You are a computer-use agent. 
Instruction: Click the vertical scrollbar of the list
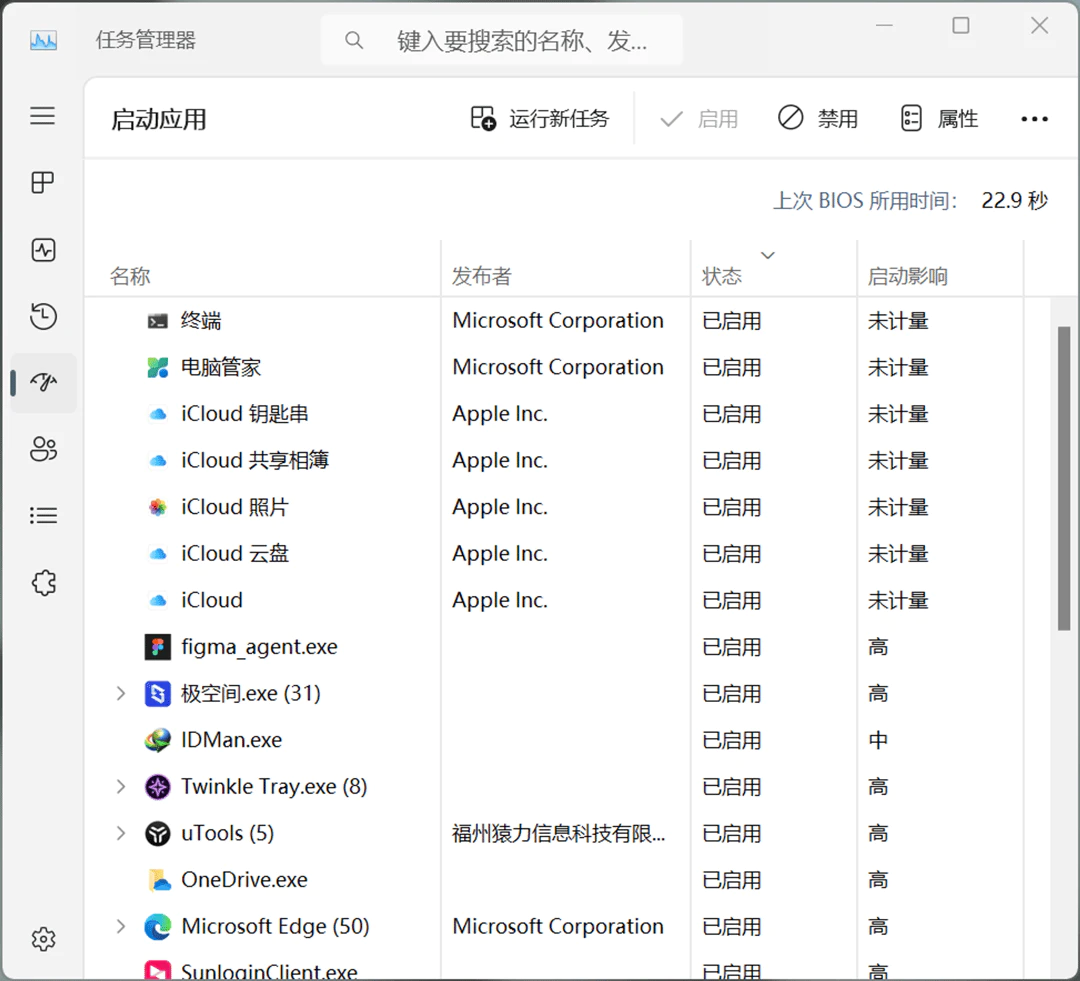pyautogui.click(x=1064, y=477)
